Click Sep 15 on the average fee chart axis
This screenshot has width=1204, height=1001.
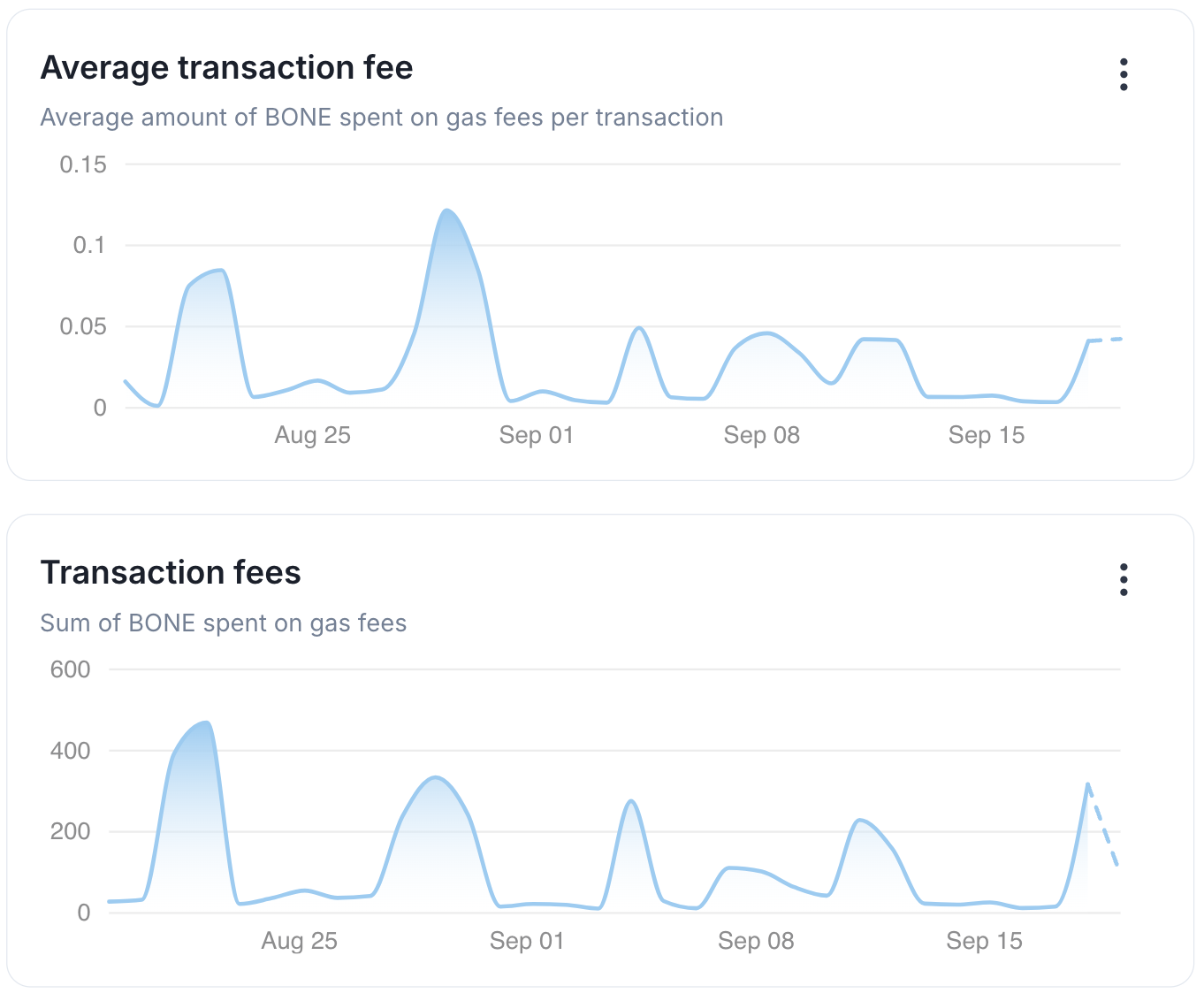[986, 435]
